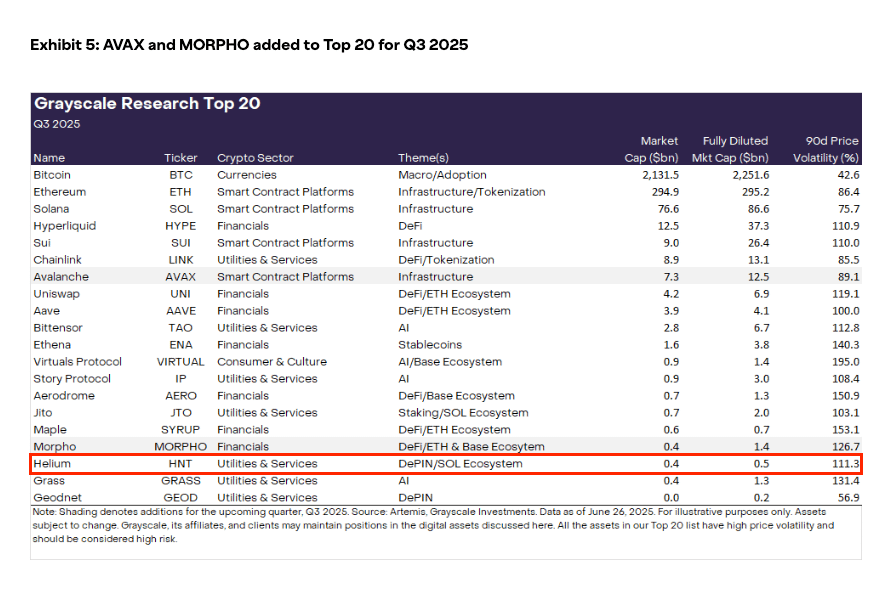Viewport: 888px width, 598px height.
Task: Click the 'Geodnet' name cell
Action: tap(57, 498)
